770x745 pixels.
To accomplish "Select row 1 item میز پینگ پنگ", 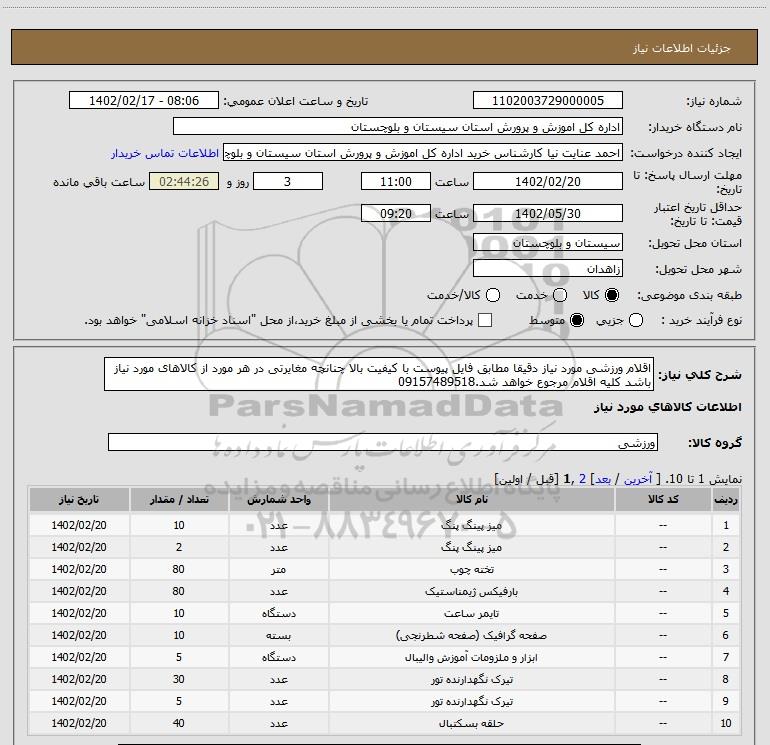I will [x=471, y=525].
